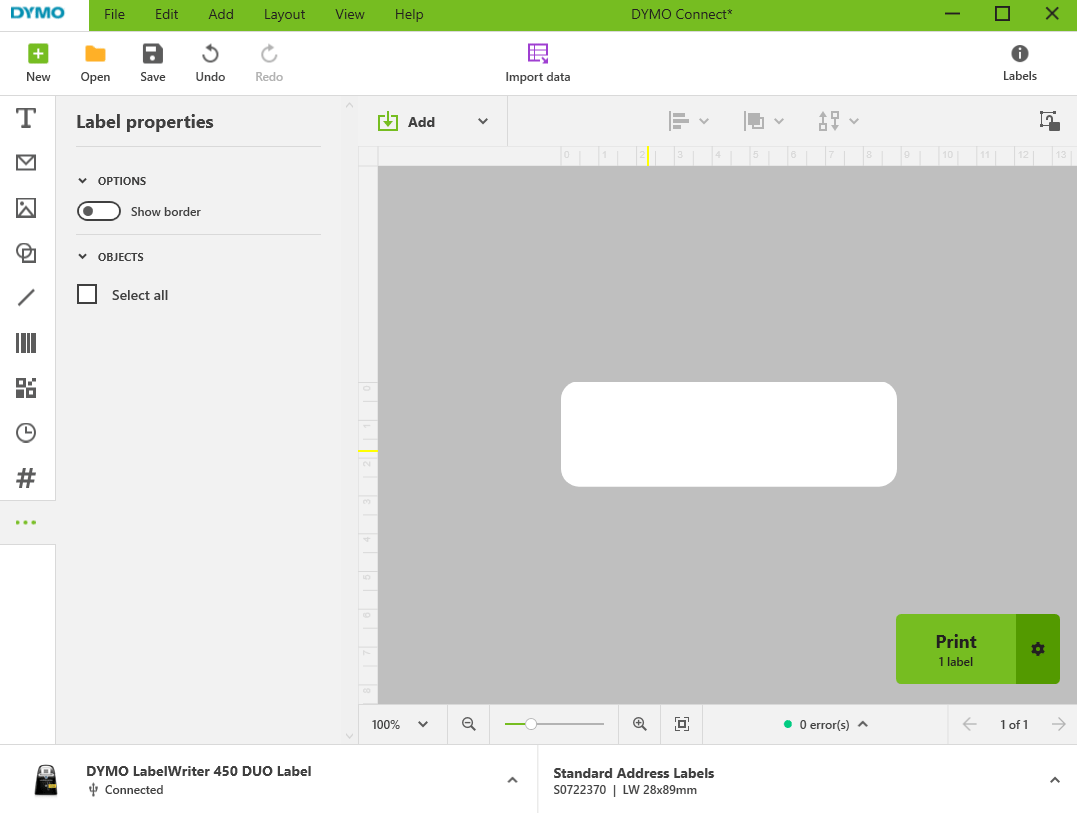Open the Layout menu
Image resolution: width=1077 pixels, height=813 pixels.
(284, 14)
